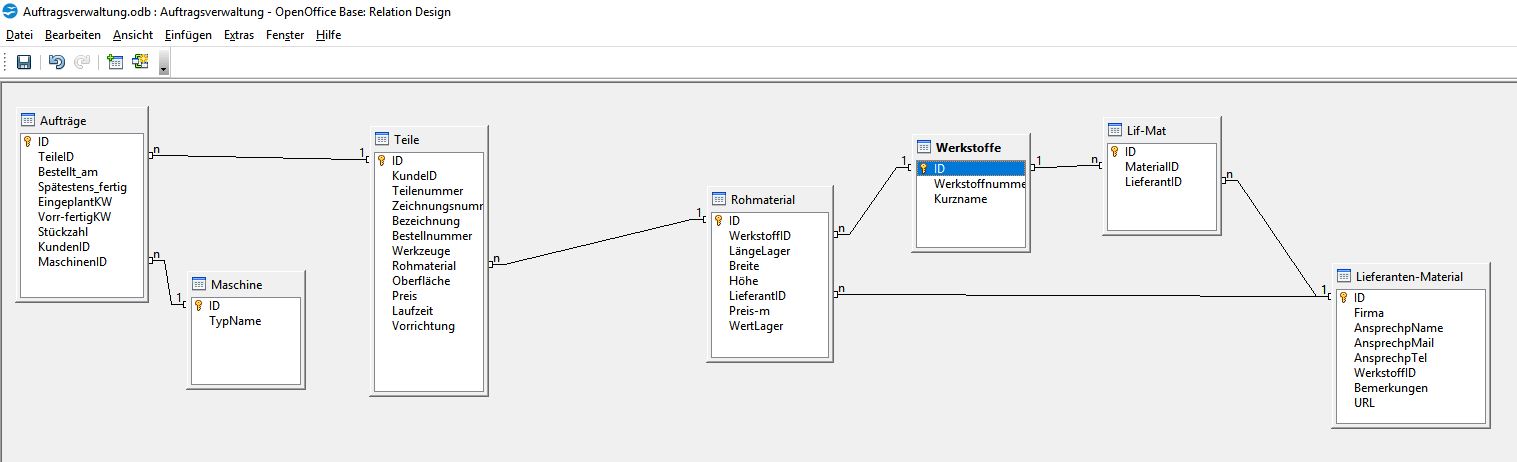Click the Add Tables toolbar icon

(115, 62)
